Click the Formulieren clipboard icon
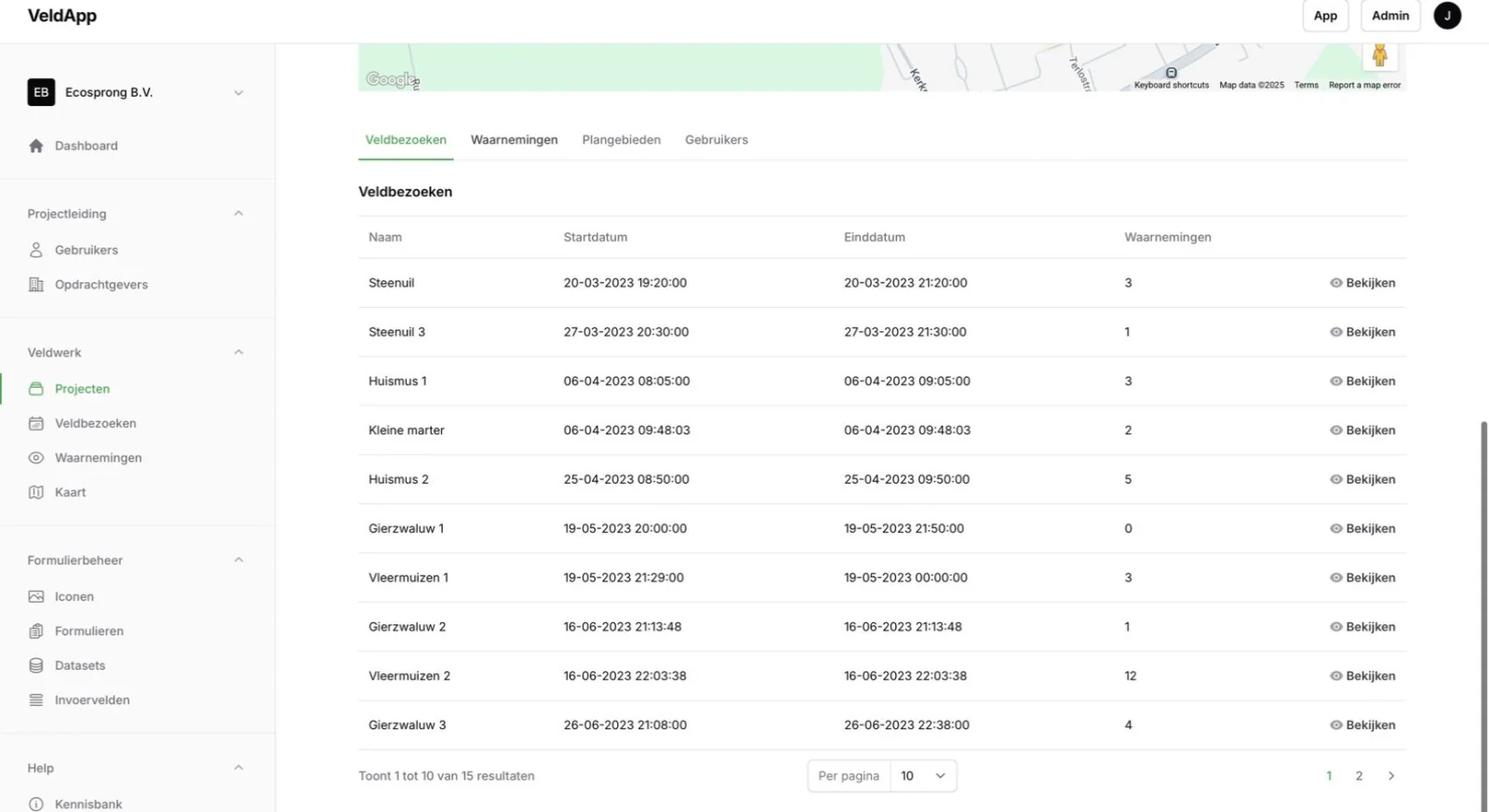This screenshot has height=812, width=1489. pyautogui.click(x=36, y=631)
